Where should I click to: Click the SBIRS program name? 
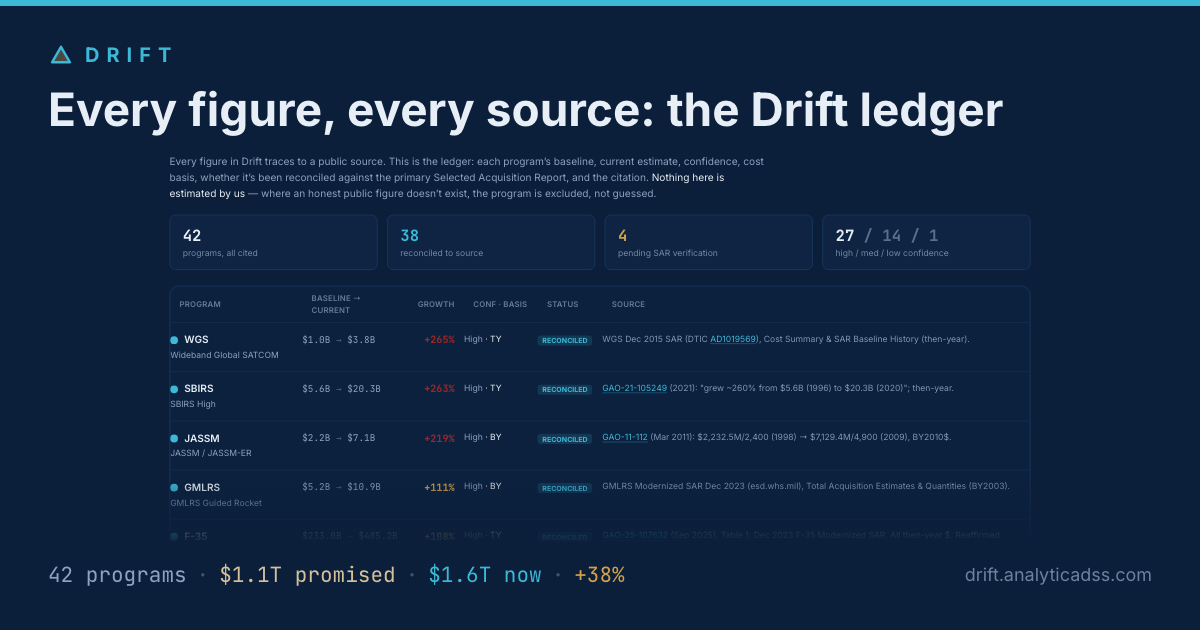(198, 389)
